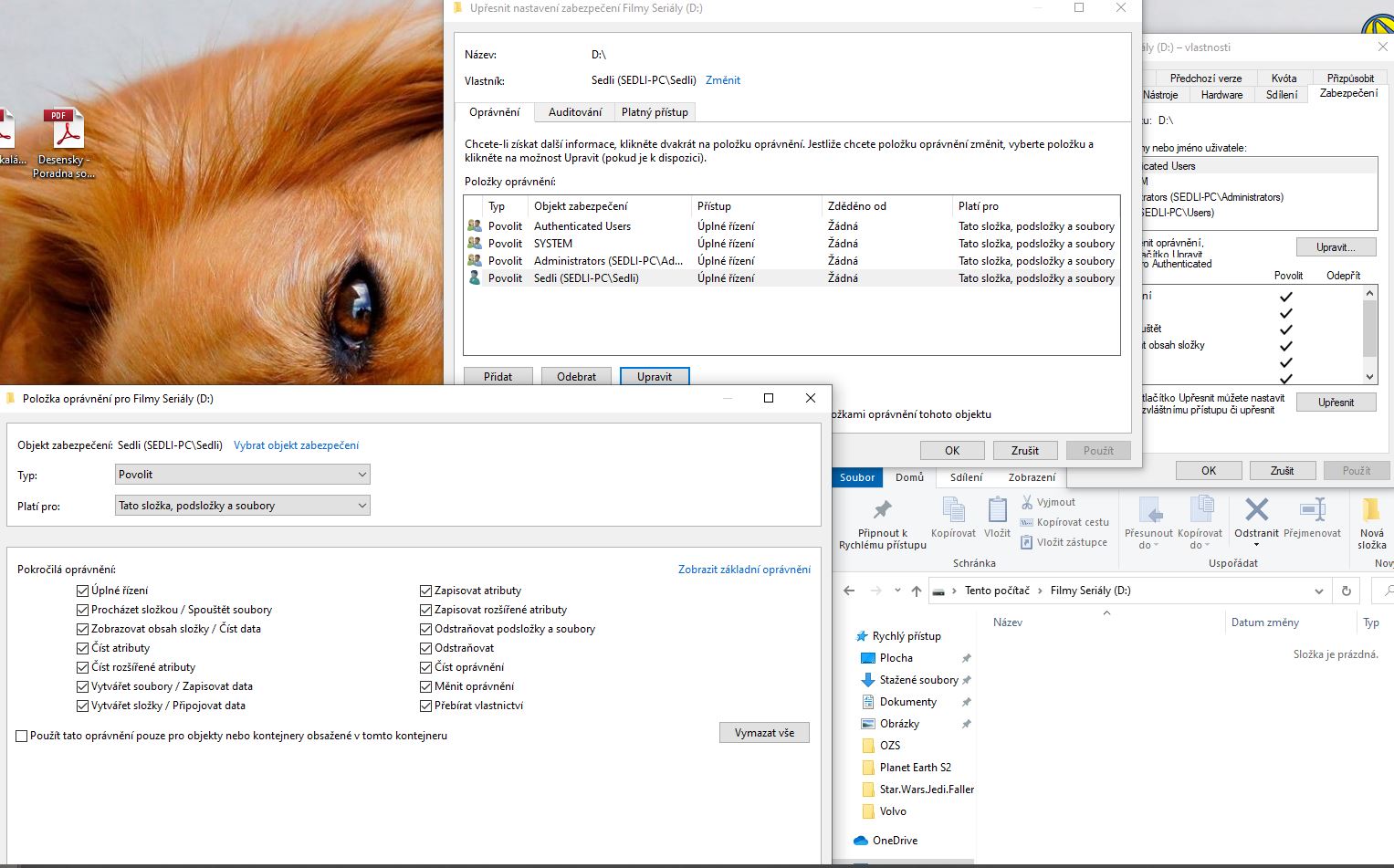The height and width of the screenshot is (868, 1394).
Task: Click the Vybrat objekt zabezpečení link
Action: point(296,445)
